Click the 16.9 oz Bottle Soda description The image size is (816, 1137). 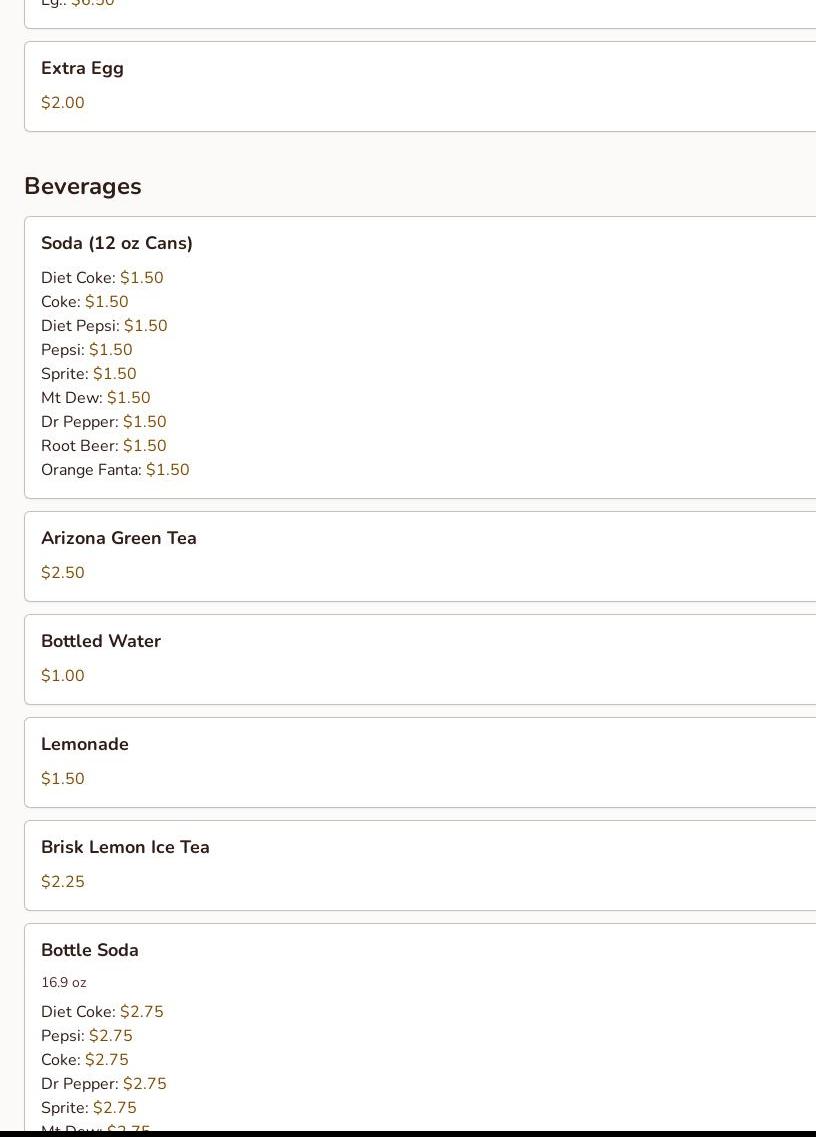pos(63,983)
